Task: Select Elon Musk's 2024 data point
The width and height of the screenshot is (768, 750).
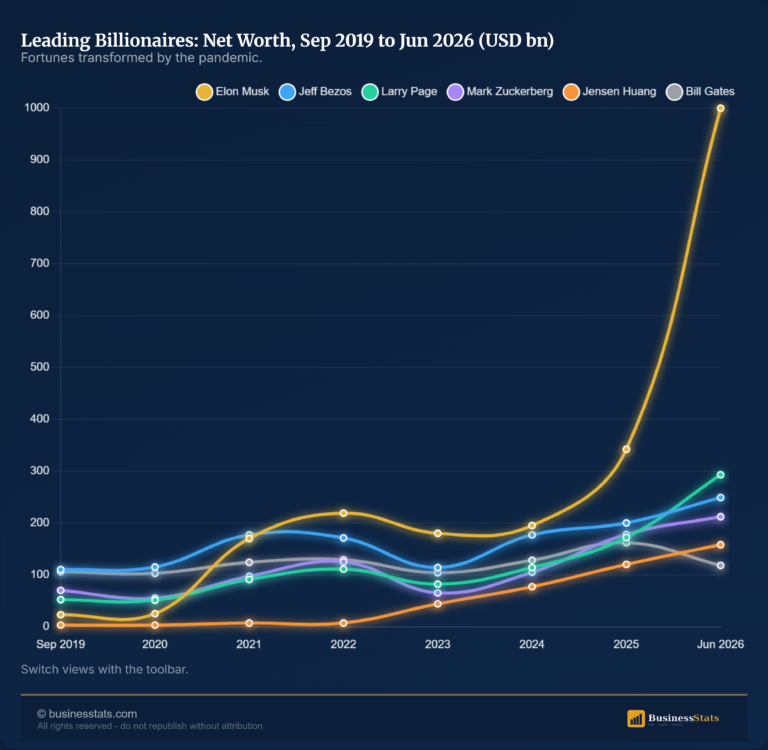Action: (x=532, y=526)
